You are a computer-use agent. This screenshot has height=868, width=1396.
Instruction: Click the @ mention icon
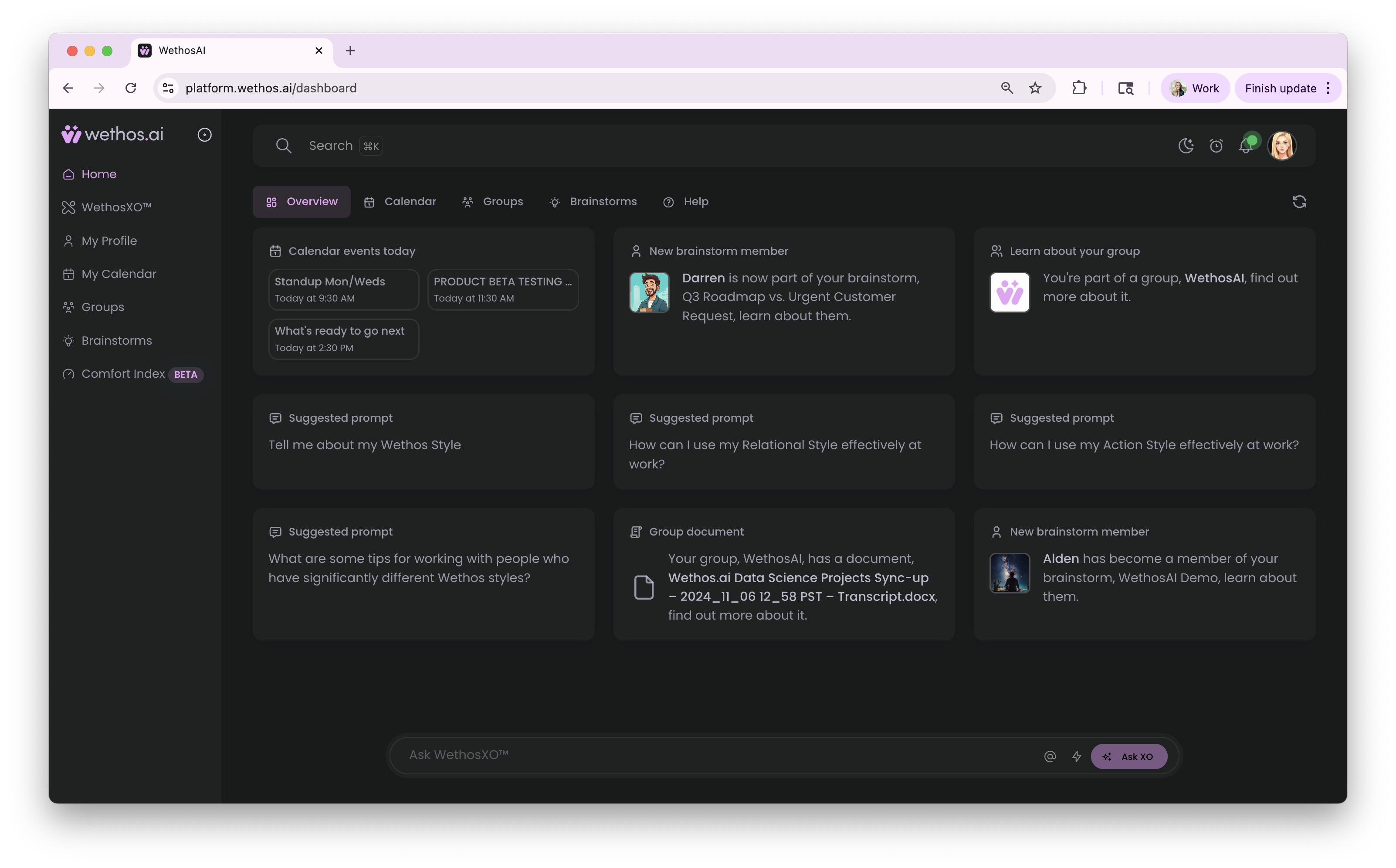click(x=1050, y=756)
